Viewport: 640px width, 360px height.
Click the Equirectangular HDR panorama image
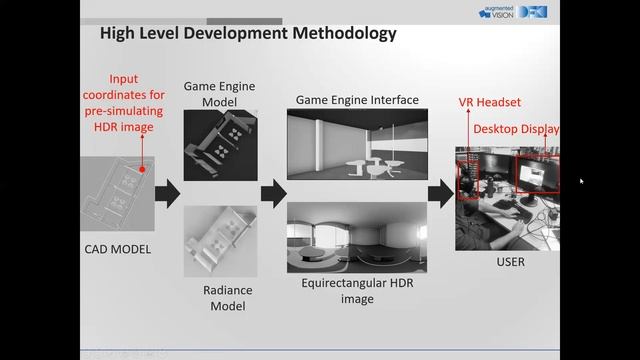(357, 238)
